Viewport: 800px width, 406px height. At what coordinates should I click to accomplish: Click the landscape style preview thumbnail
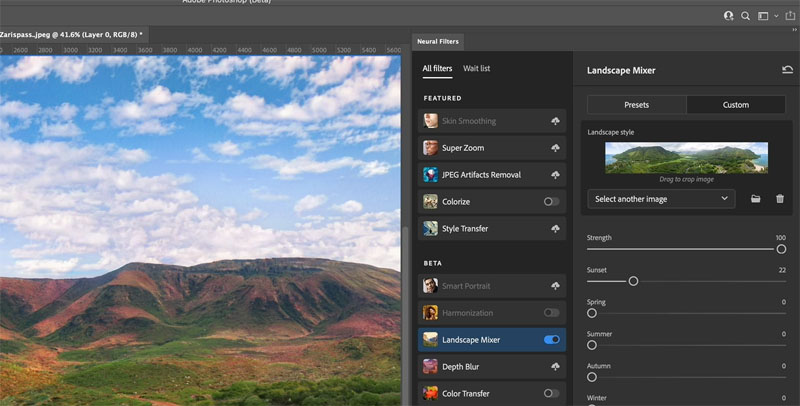[686, 158]
